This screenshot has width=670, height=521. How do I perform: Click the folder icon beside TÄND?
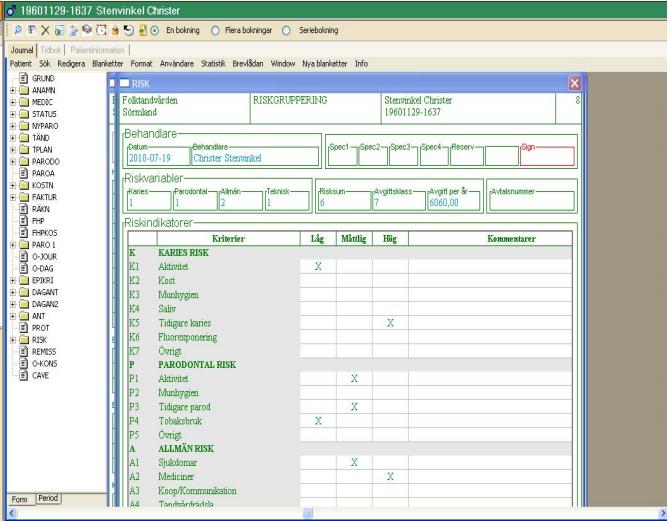click(x=24, y=138)
